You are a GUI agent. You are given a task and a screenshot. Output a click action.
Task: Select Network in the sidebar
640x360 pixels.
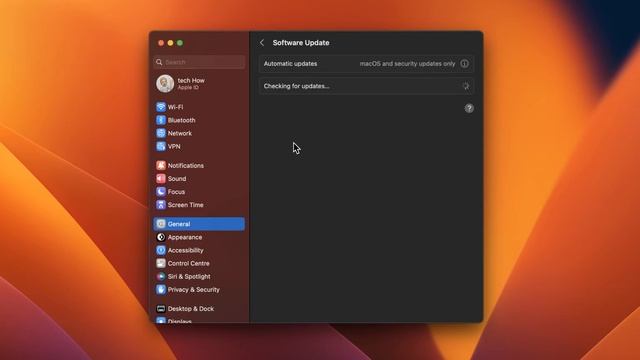(180, 133)
